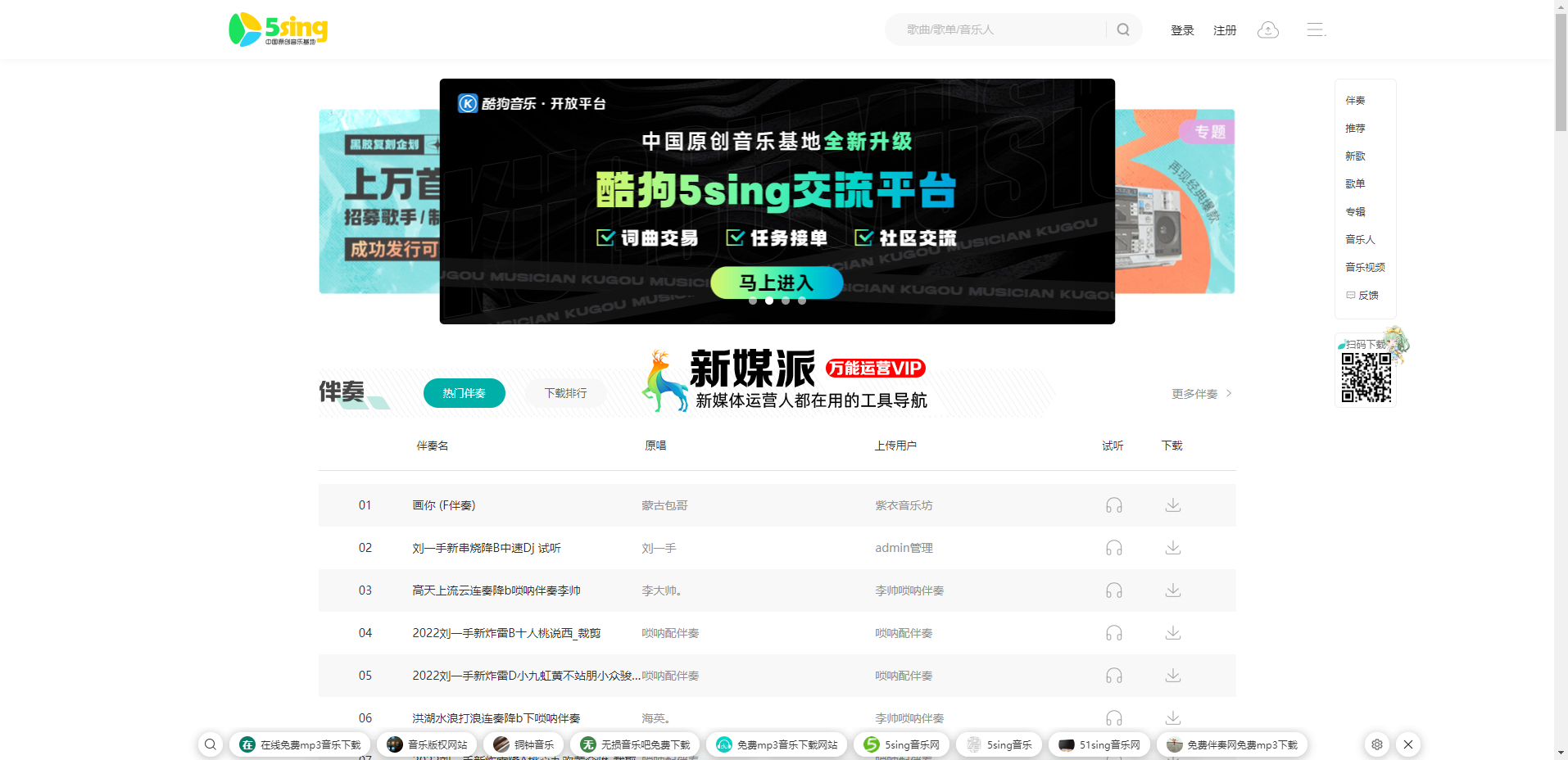This screenshot has width=1568, height=760.
Task: Open the 5sing音乐网 suggestion
Action: pos(901,744)
